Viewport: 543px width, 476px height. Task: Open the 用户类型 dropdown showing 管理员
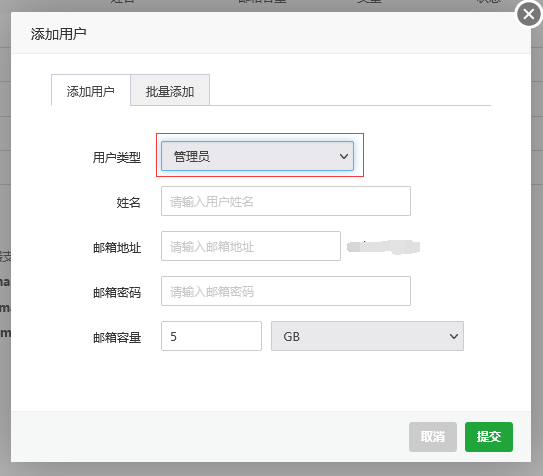[x=257, y=156]
